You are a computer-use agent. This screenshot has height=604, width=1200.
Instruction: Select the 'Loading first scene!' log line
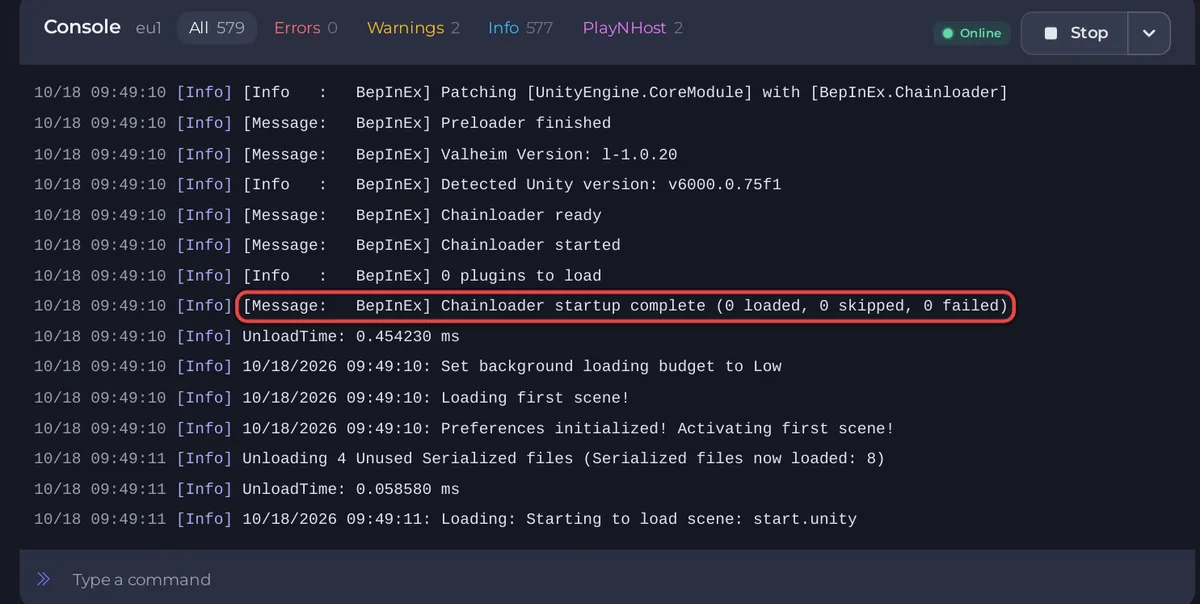point(332,397)
